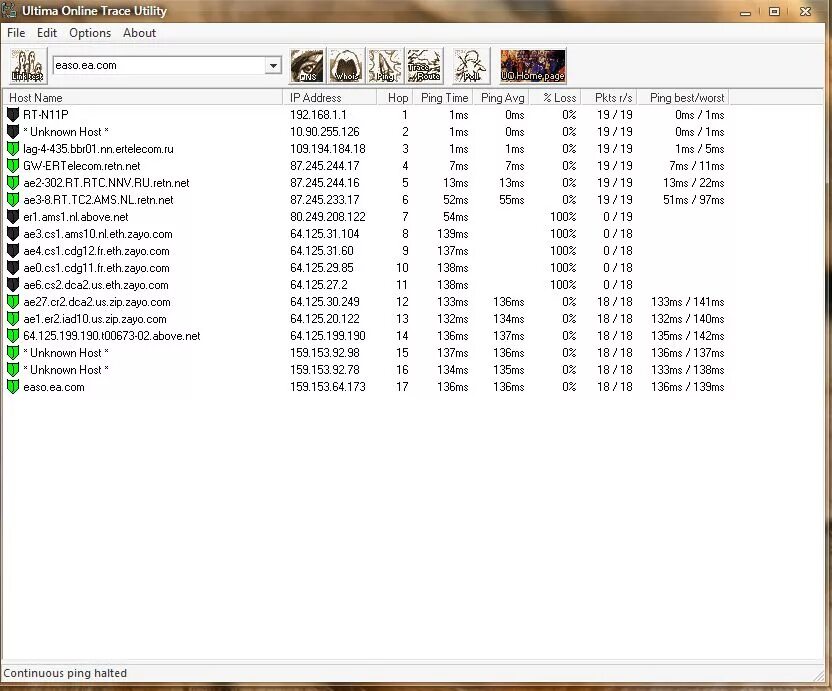This screenshot has height=691, width=832.
Task: Open the Edit menu
Action: click(x=47, y=33)
